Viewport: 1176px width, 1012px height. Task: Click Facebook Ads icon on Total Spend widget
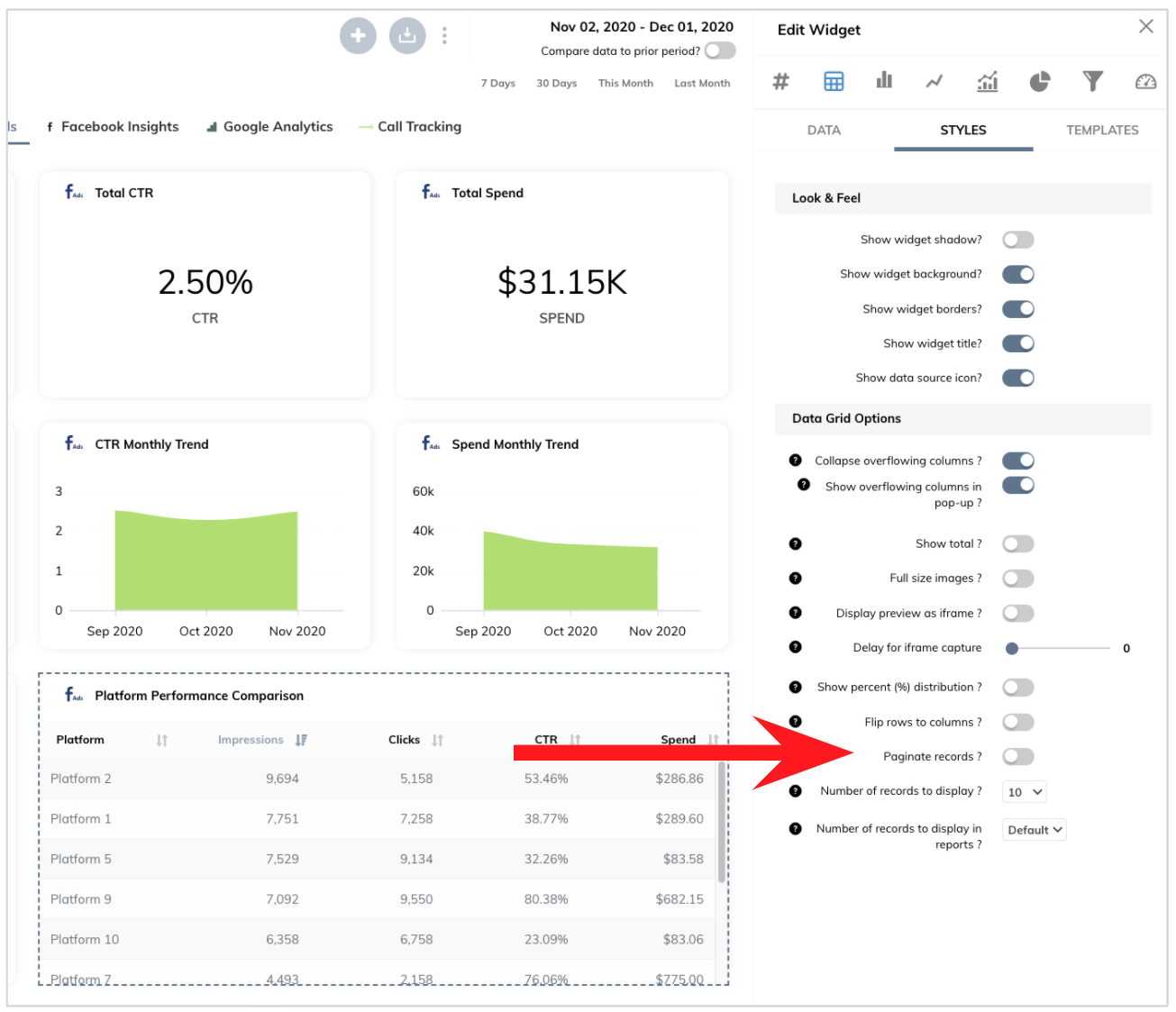(x=431, y=192)
